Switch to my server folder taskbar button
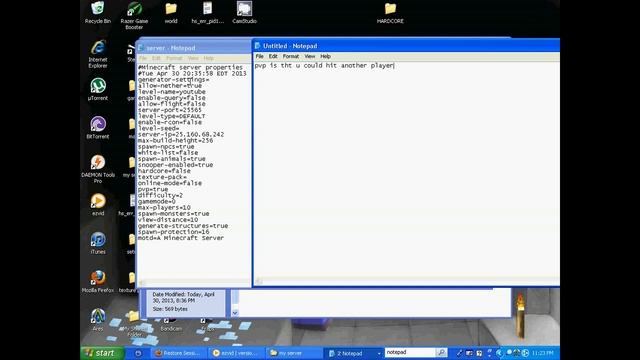The width and height of the screenshot is (640, 360). pos(293,353)
